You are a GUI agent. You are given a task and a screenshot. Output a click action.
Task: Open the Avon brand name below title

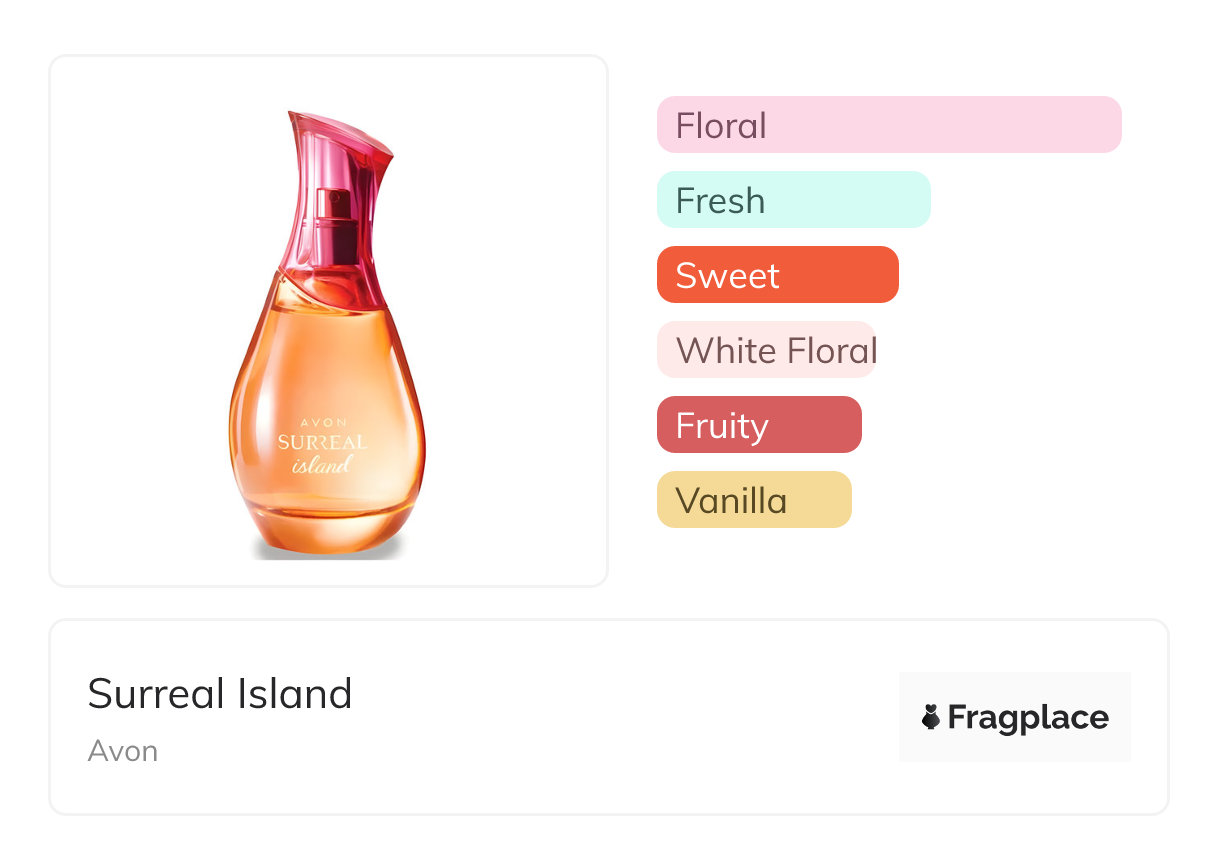click(123, 751)
